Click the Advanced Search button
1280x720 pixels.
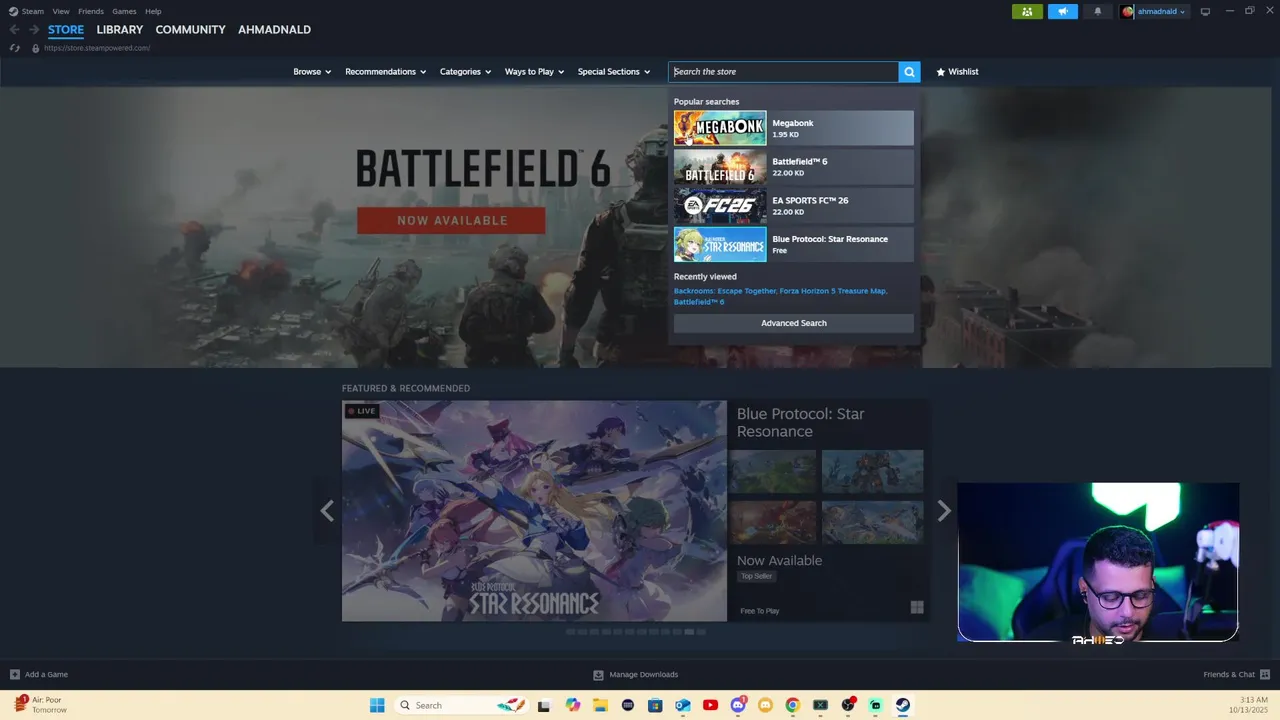[793, 323]
